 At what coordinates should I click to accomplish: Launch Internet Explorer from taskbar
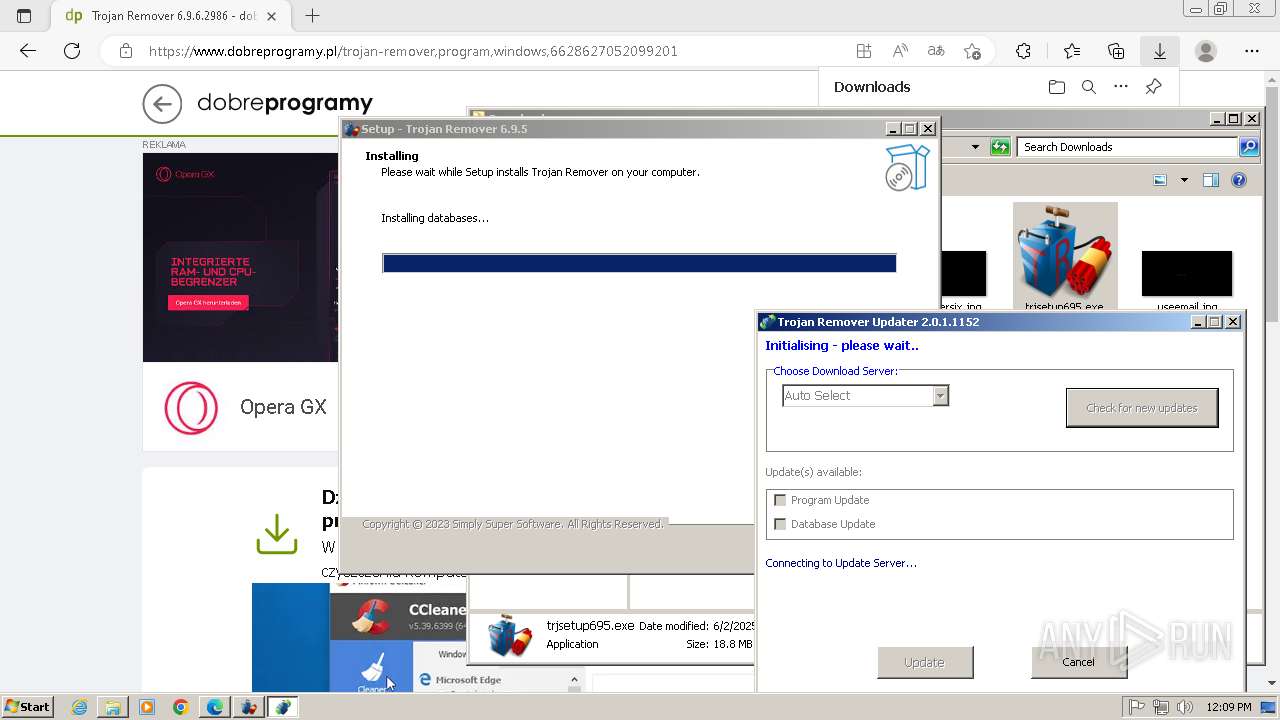click(x=79, y=707)
